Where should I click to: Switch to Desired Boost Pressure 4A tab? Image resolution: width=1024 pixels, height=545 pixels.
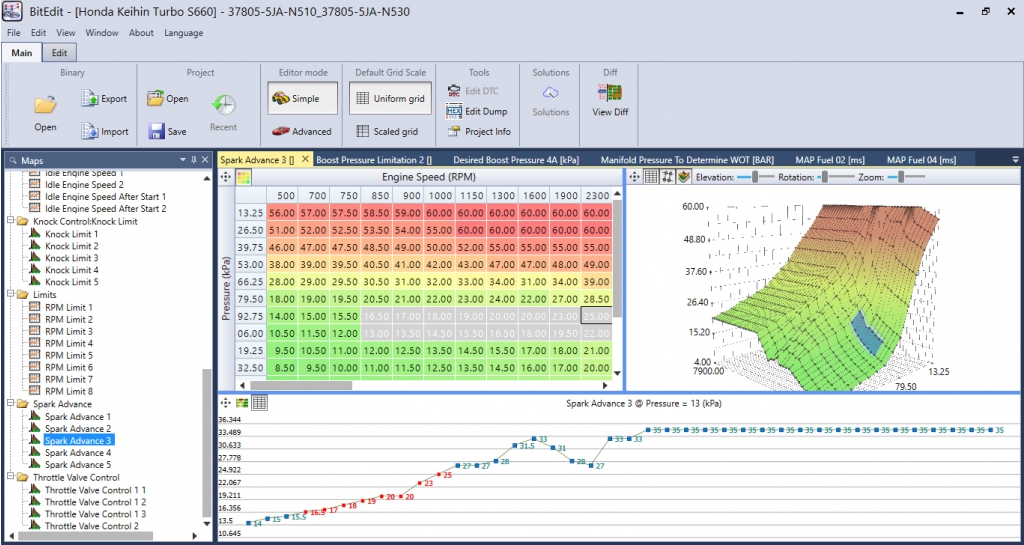[x=516, y=159]
